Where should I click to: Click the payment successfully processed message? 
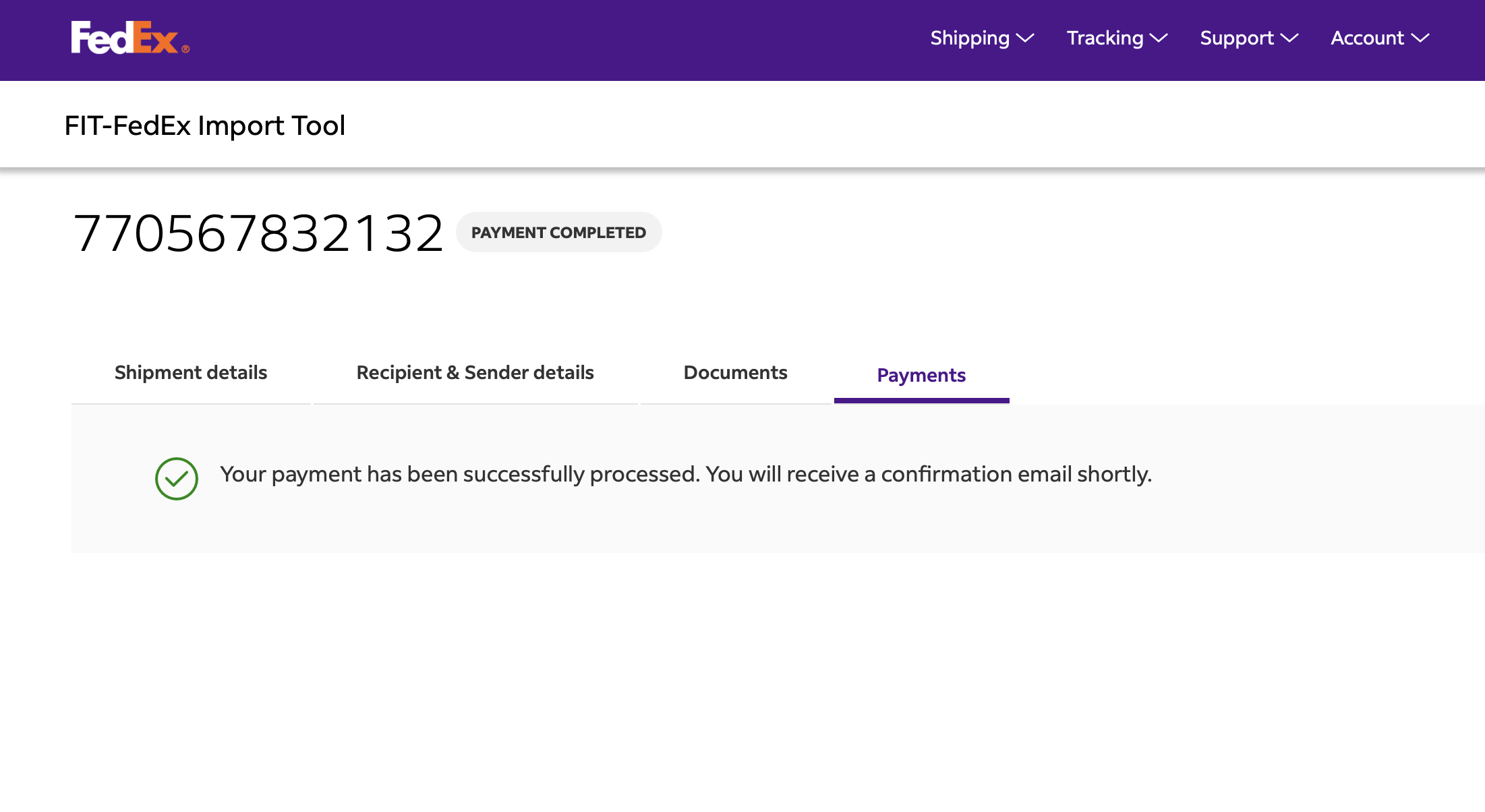tap(686, 475)
